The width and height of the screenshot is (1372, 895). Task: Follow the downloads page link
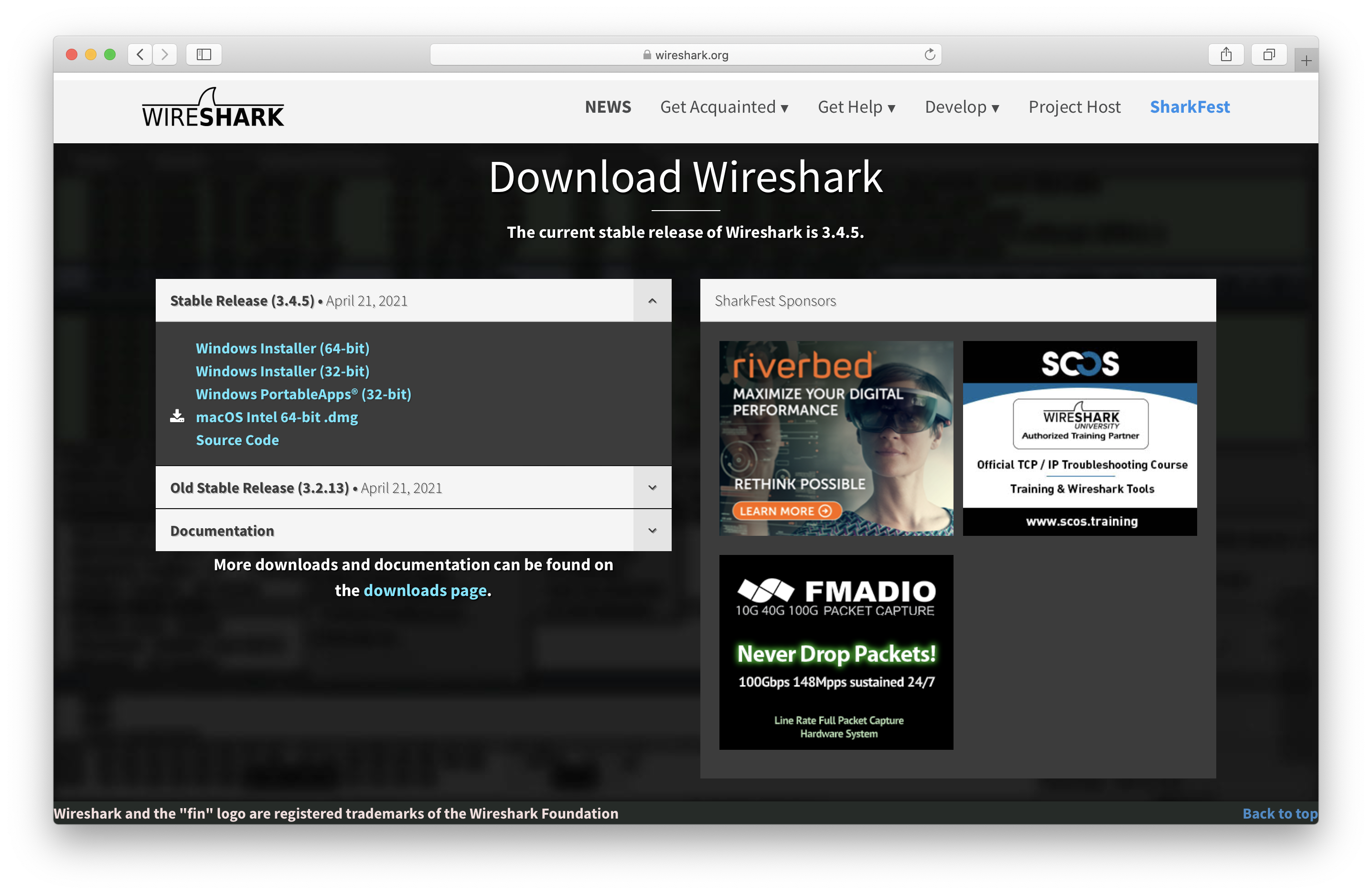(x=426, y=590)
